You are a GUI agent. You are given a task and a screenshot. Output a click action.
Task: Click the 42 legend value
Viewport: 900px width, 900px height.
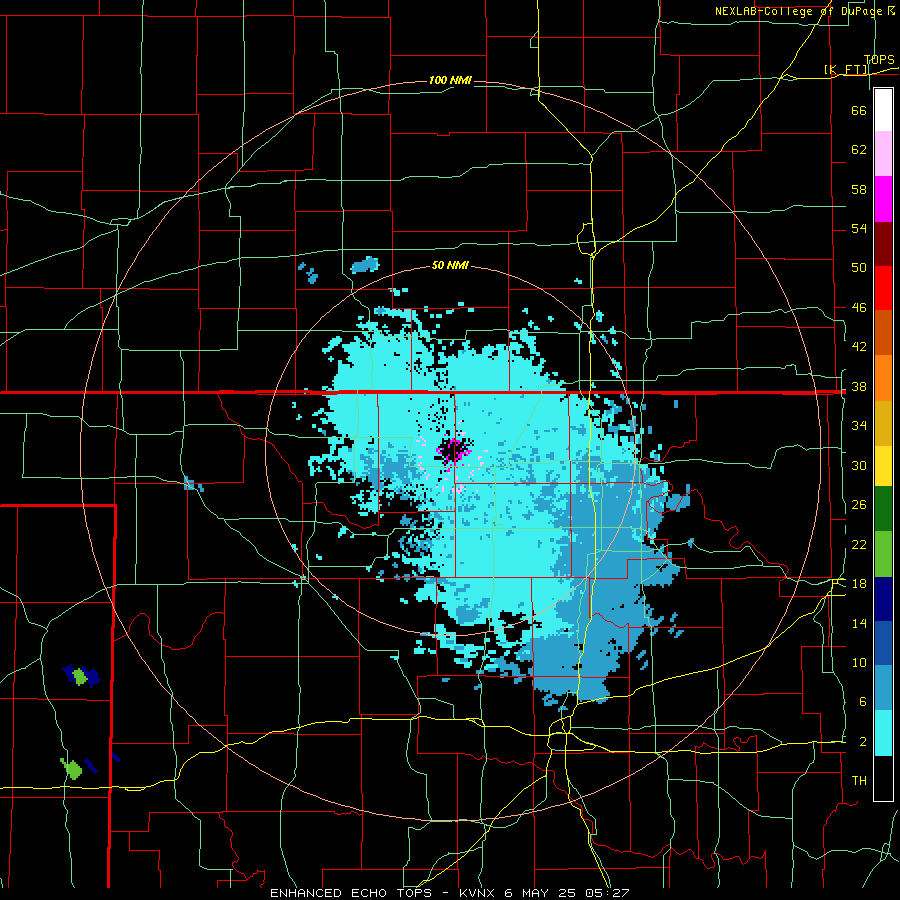(x=859, y=346)
